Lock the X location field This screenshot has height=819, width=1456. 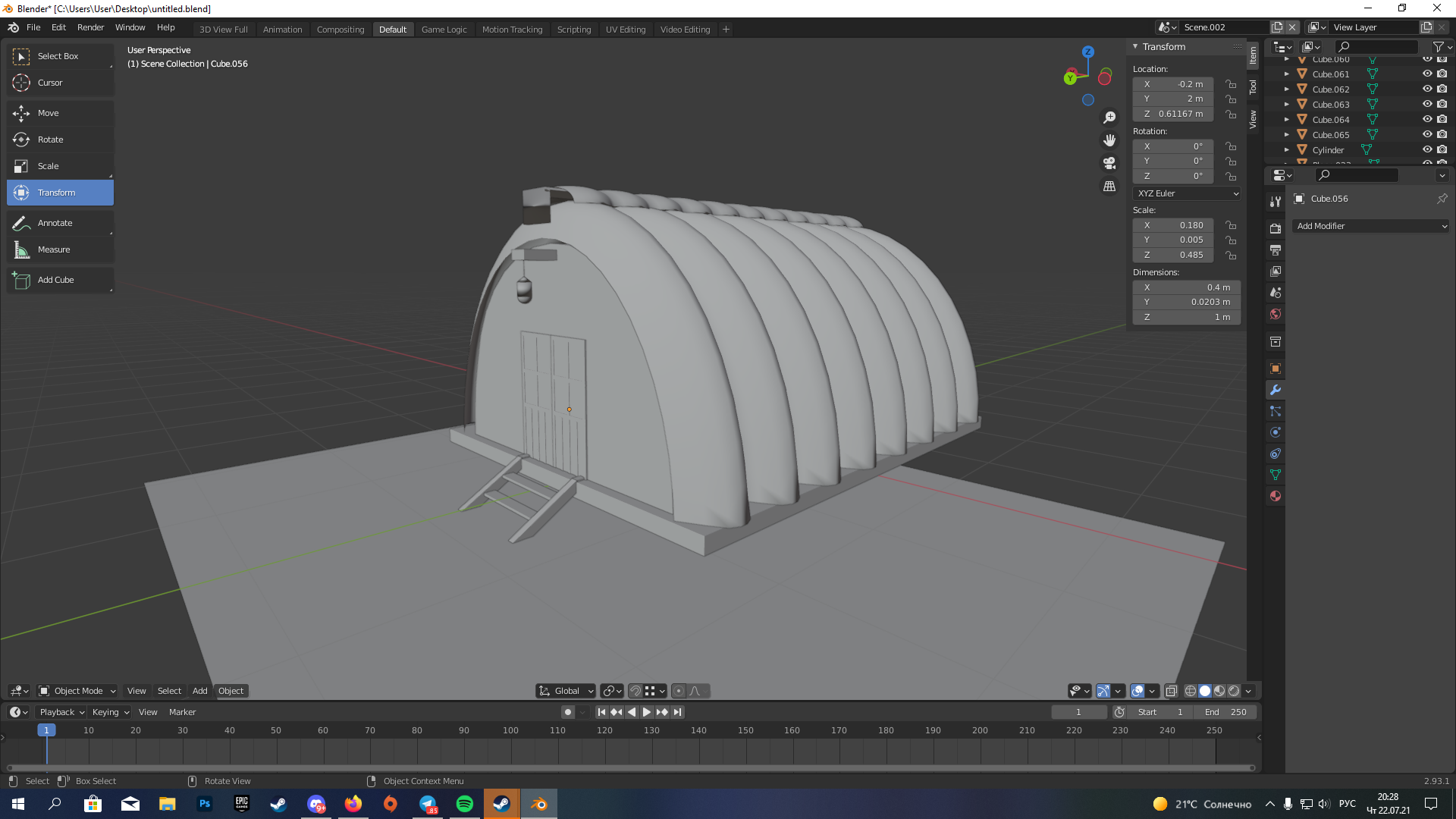point(1231,84)
